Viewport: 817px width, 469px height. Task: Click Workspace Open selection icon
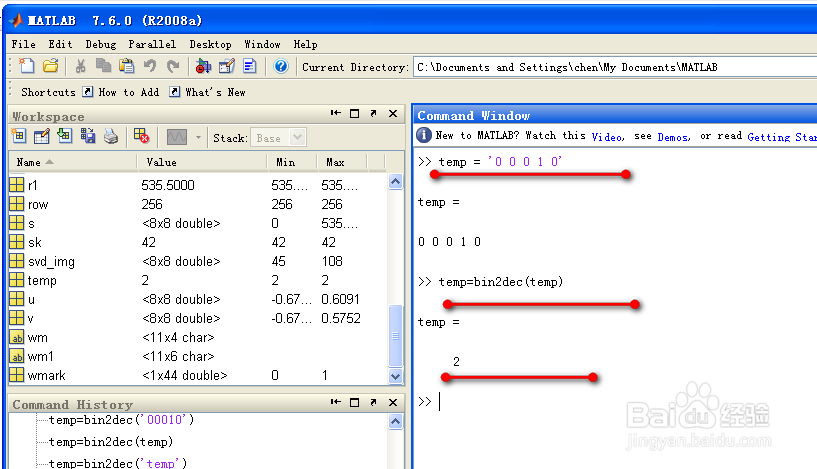(x=42, y=137)
